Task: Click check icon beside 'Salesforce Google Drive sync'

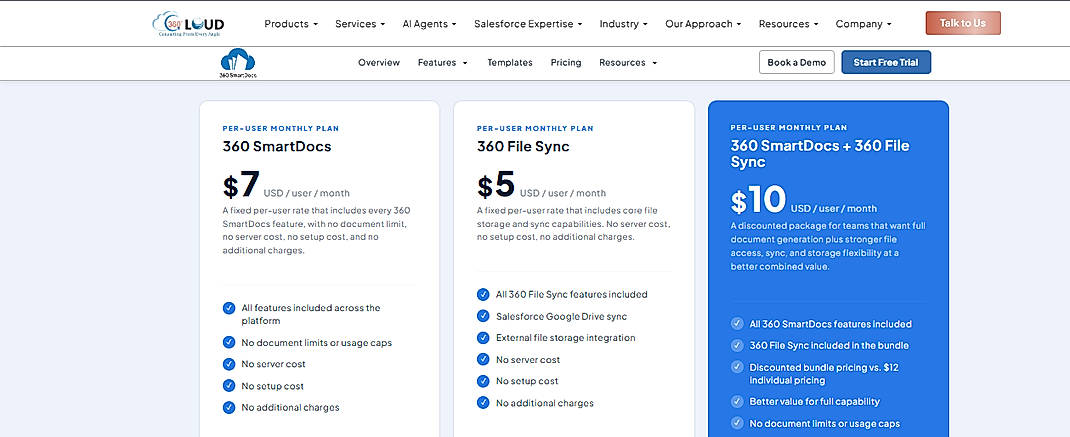Action: coord(483,316)
